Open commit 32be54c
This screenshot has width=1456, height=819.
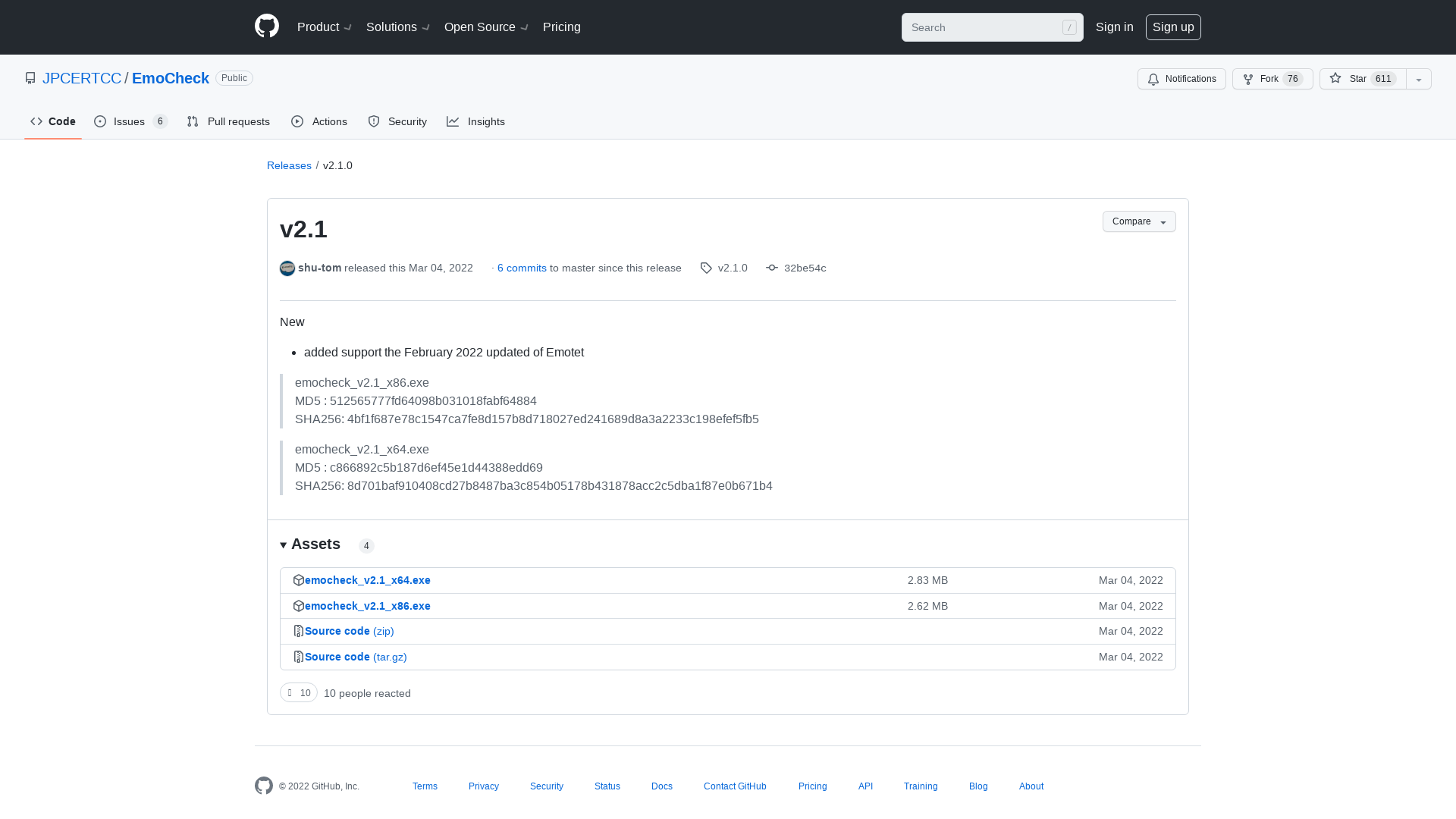805,268
